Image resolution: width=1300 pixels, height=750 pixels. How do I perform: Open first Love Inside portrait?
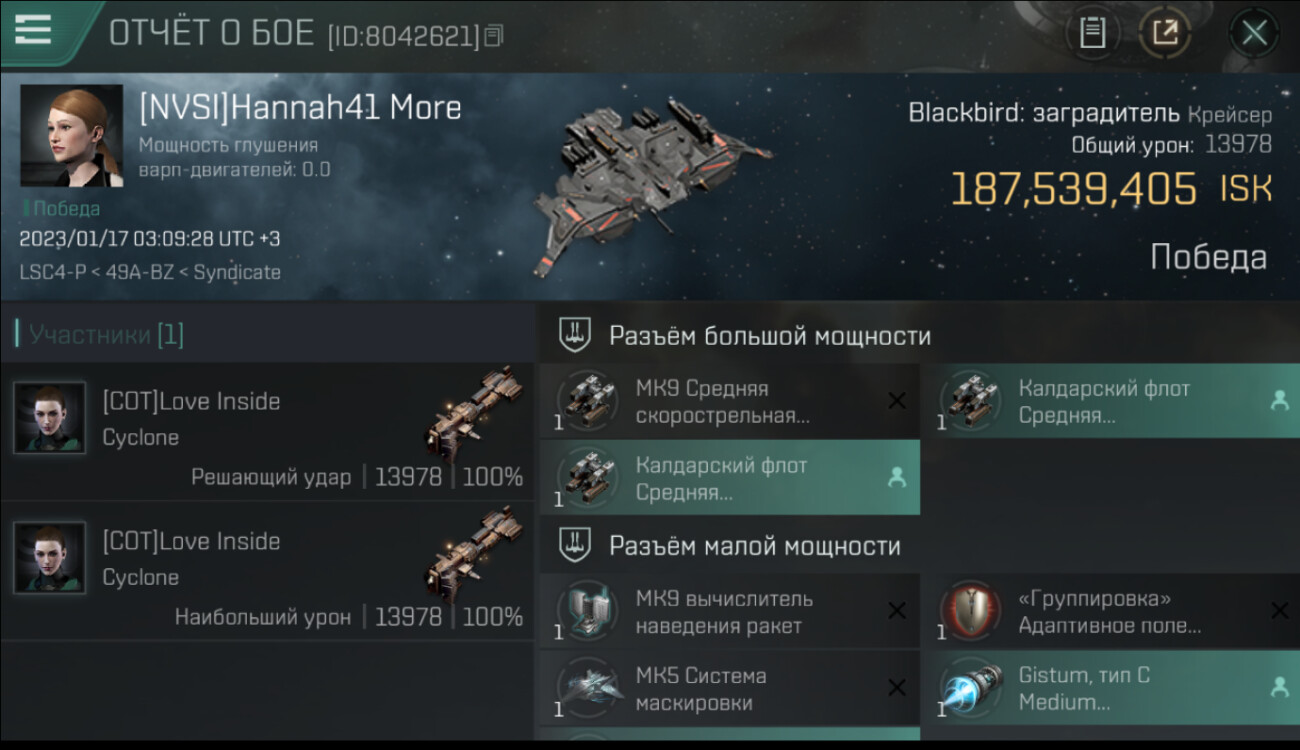pyautogui.click(x=49, y=417)
